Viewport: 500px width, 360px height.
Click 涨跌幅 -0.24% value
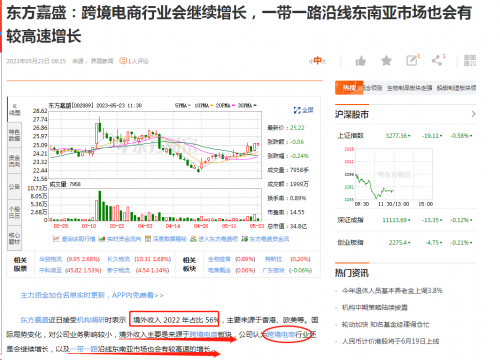299,156
